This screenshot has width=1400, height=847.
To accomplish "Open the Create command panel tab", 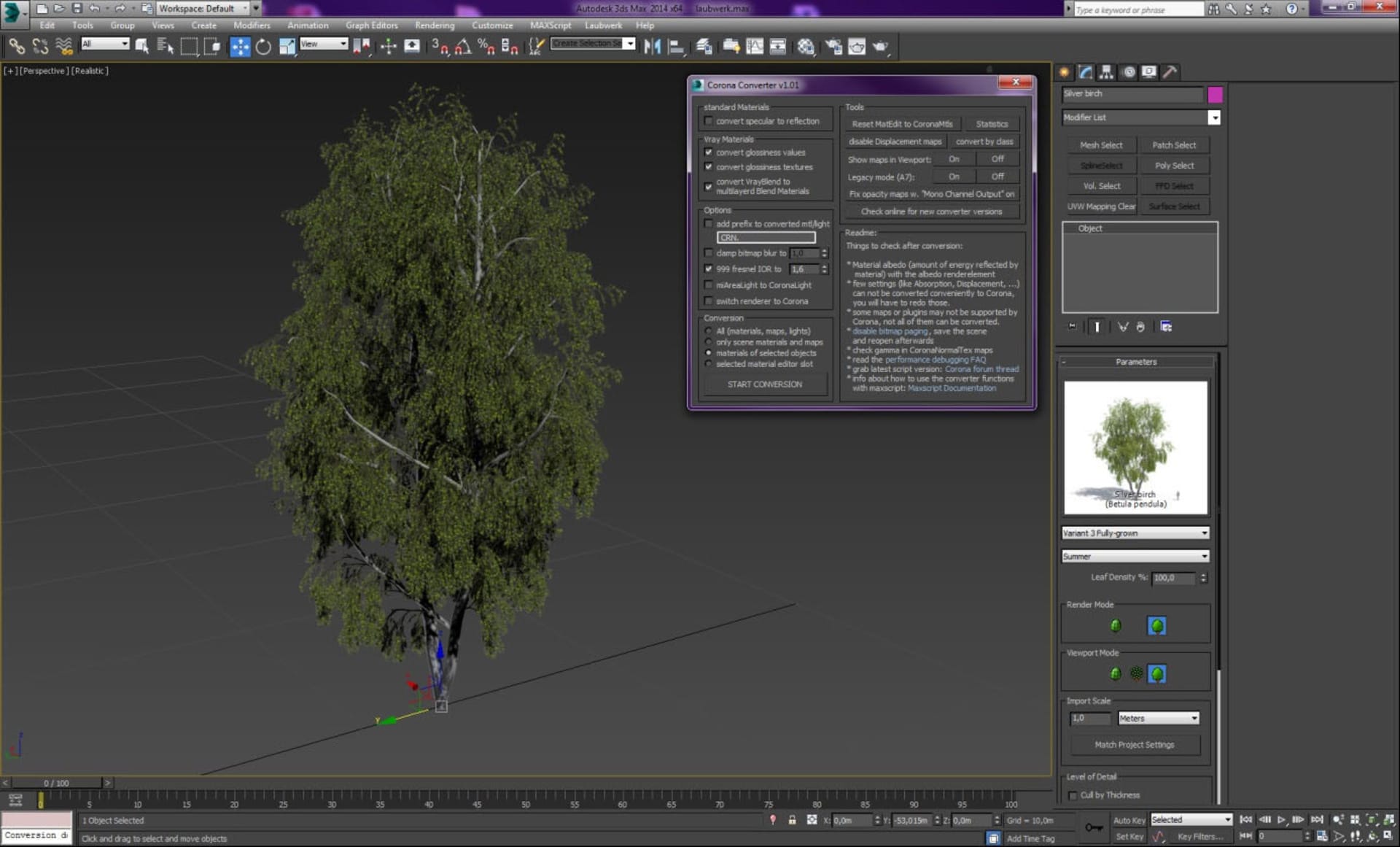I will point(1065,71).
